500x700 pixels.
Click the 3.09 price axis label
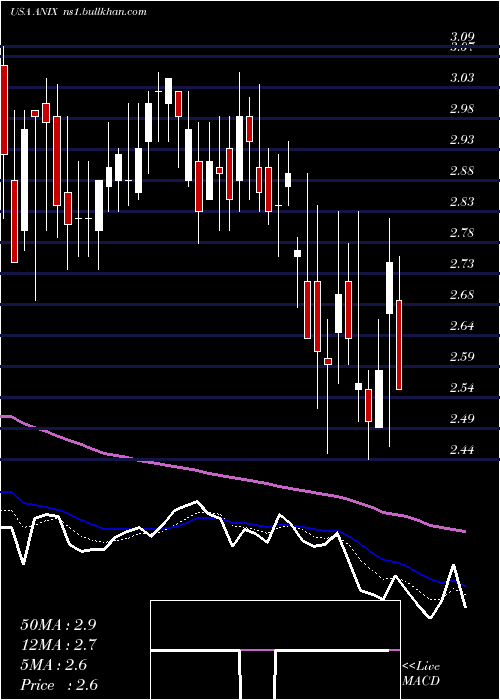pyautogui.click(x=462, y=37)
